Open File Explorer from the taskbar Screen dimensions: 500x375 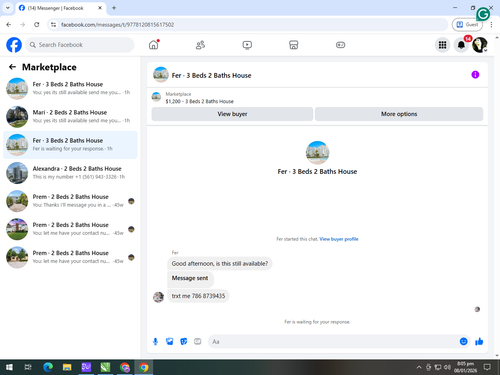[x=67, y=367]
